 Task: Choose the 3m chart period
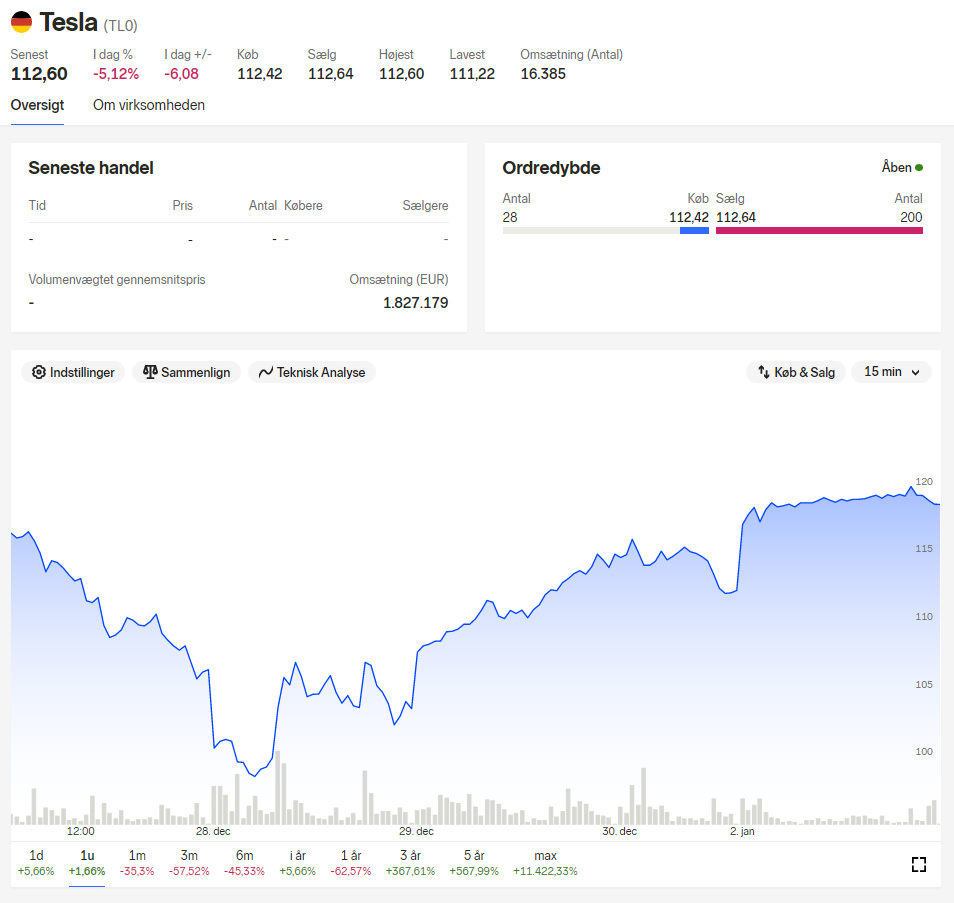189,863
